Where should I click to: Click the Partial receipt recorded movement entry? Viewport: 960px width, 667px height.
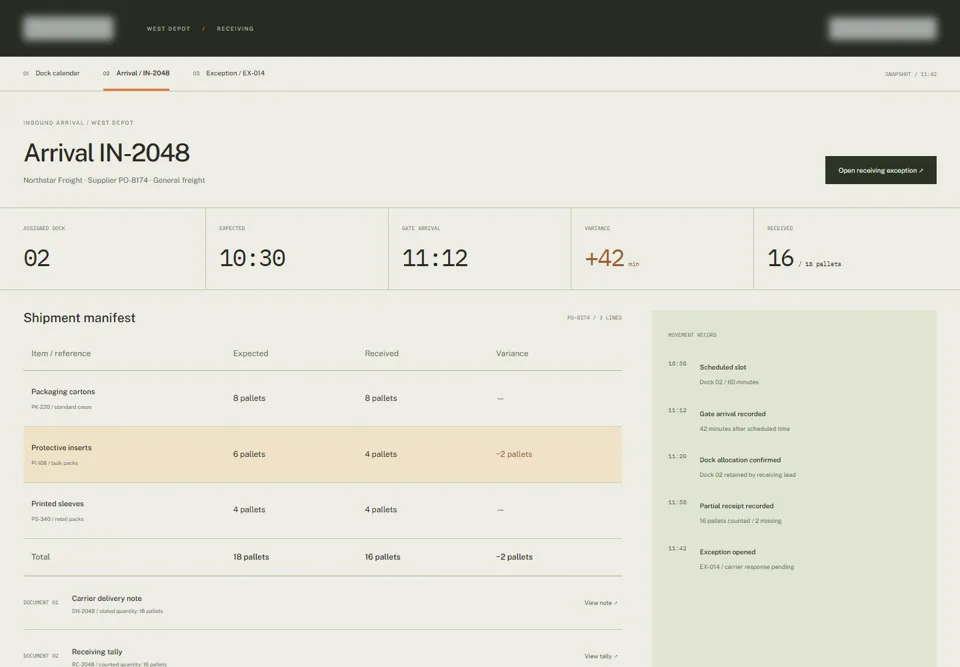(x=736, y=506)
